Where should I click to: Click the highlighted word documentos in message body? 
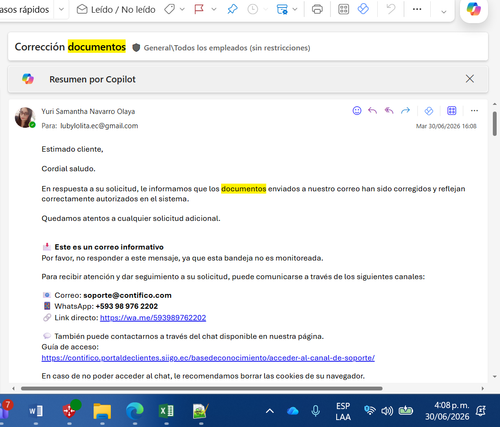(244, 189)
